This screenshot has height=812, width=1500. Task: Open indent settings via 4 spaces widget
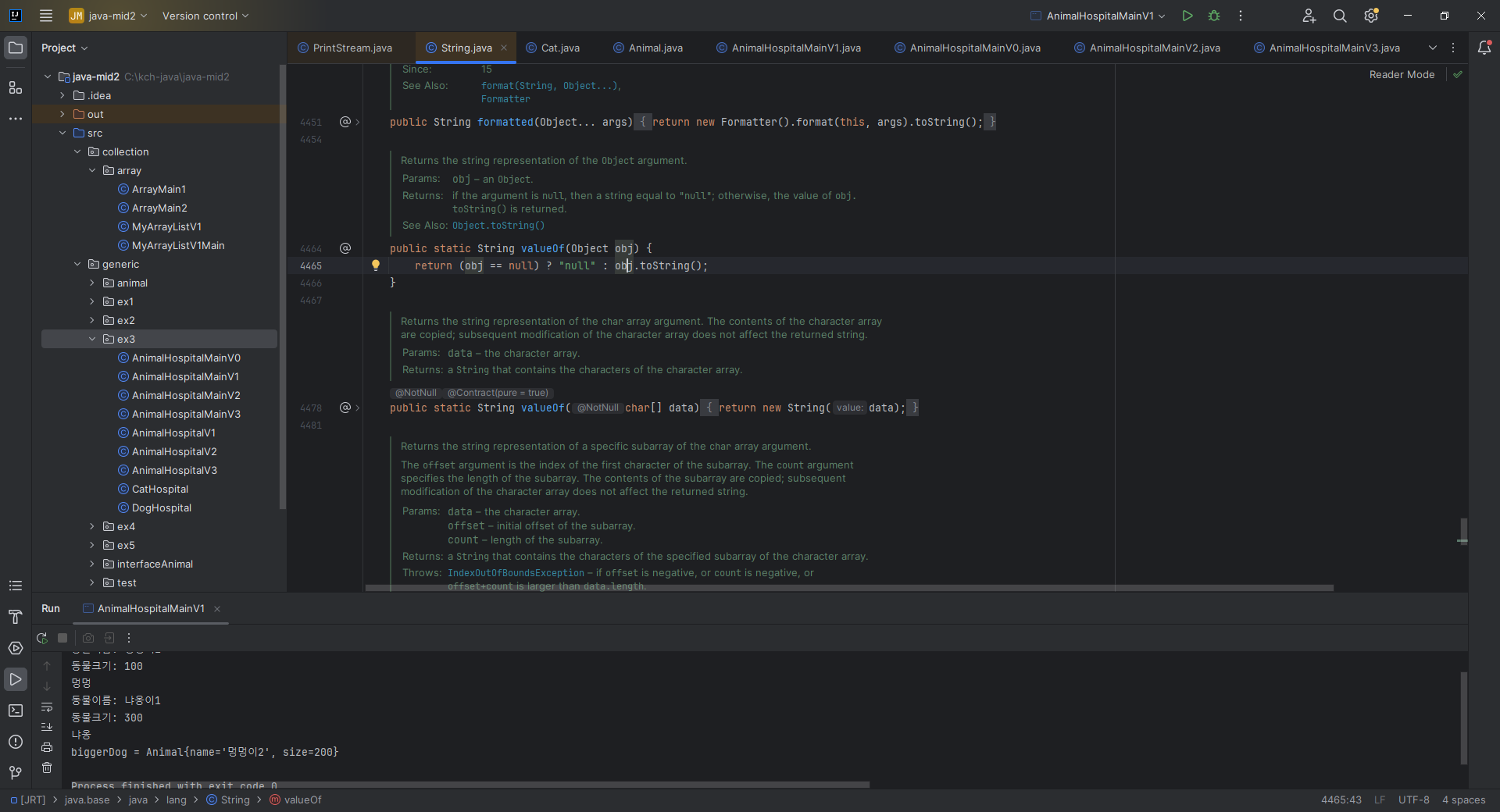(x=1463, y=800)
